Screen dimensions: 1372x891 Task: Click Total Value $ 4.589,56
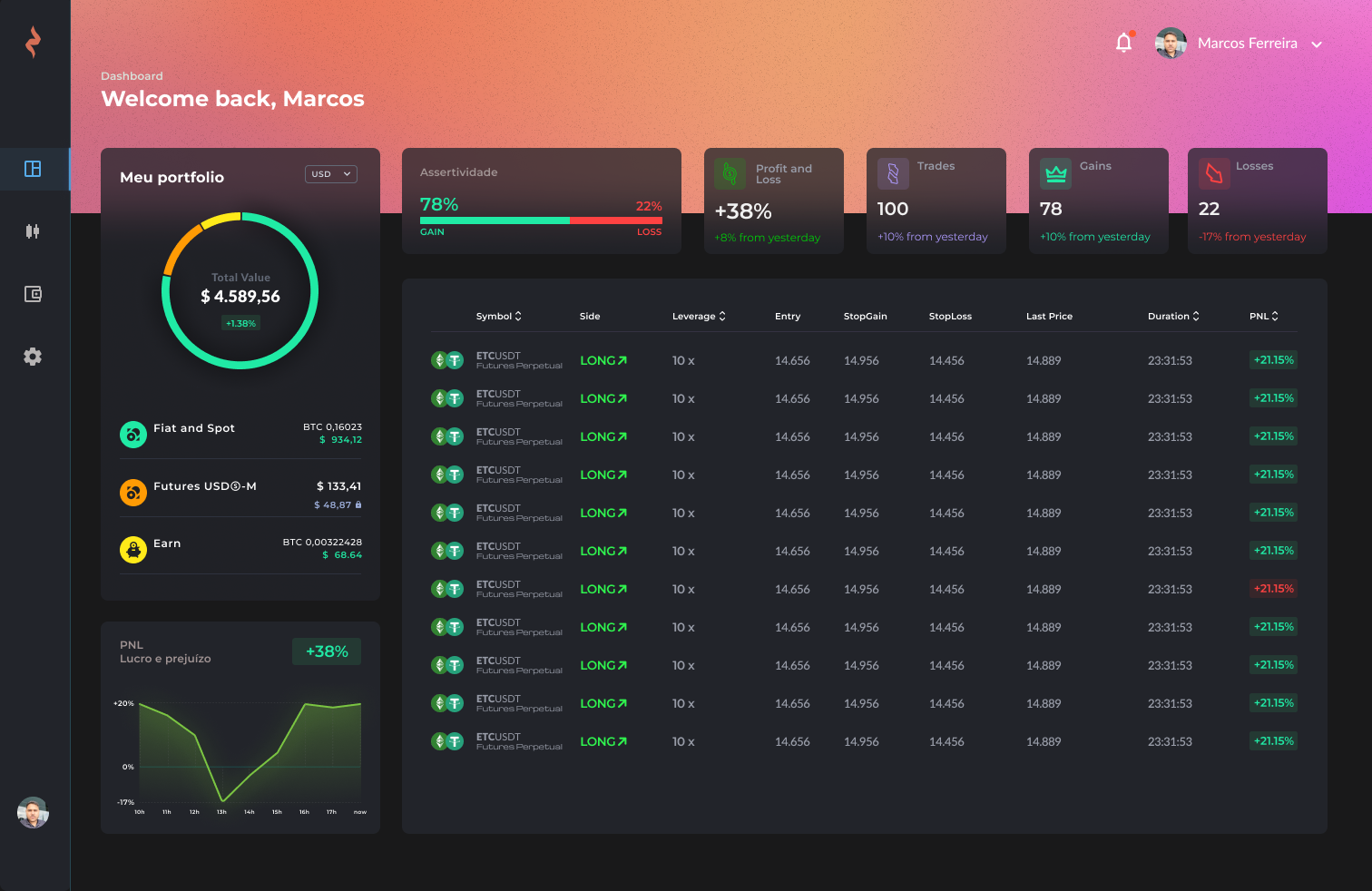tap(240, 297)
